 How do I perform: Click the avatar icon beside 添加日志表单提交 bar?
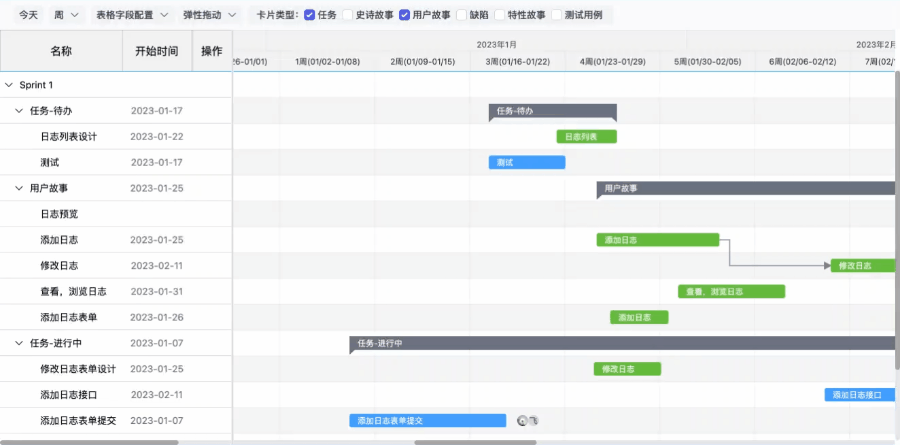(x=522, y=421)
